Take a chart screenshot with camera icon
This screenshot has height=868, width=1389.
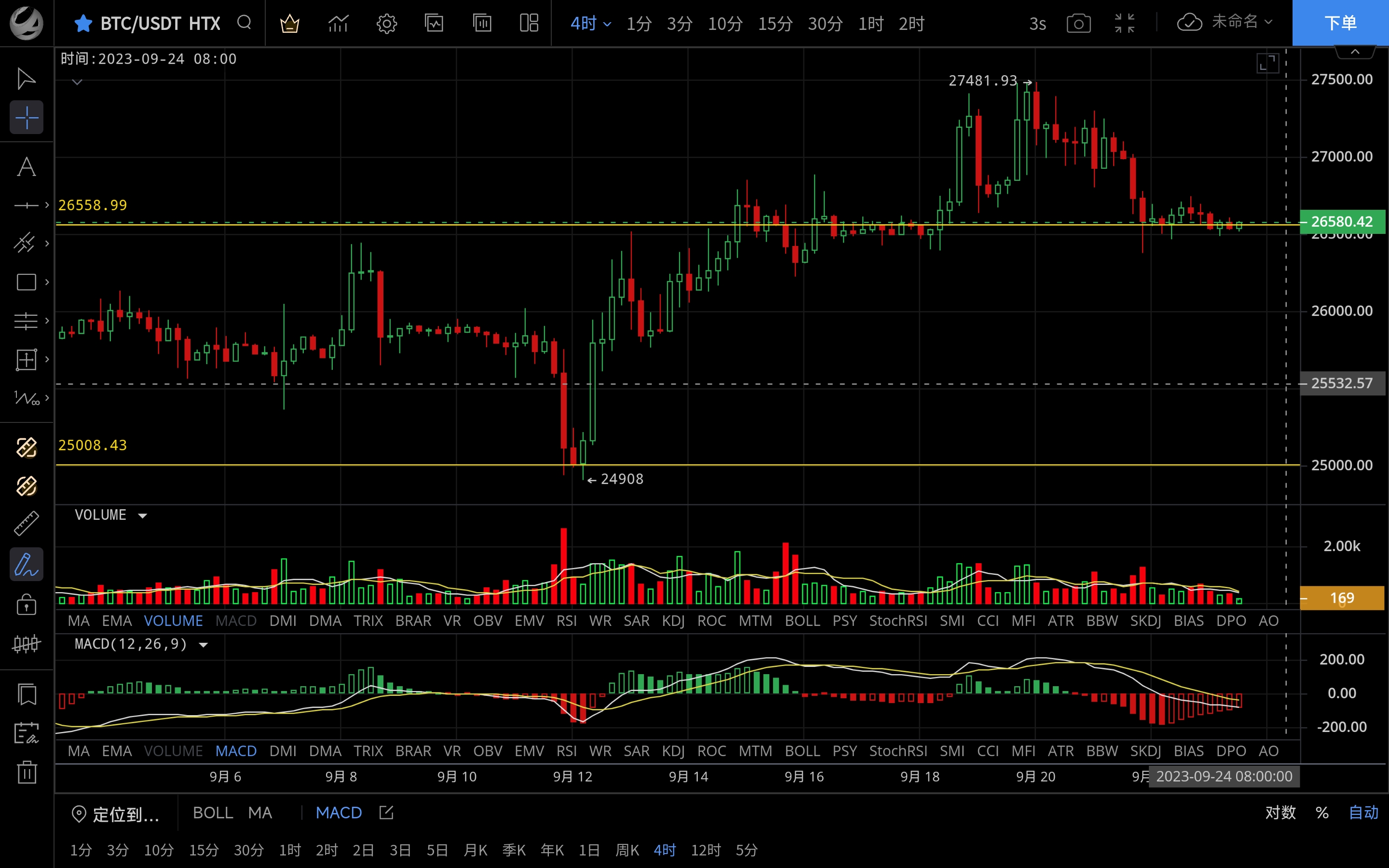click(x=1078, y=24)
